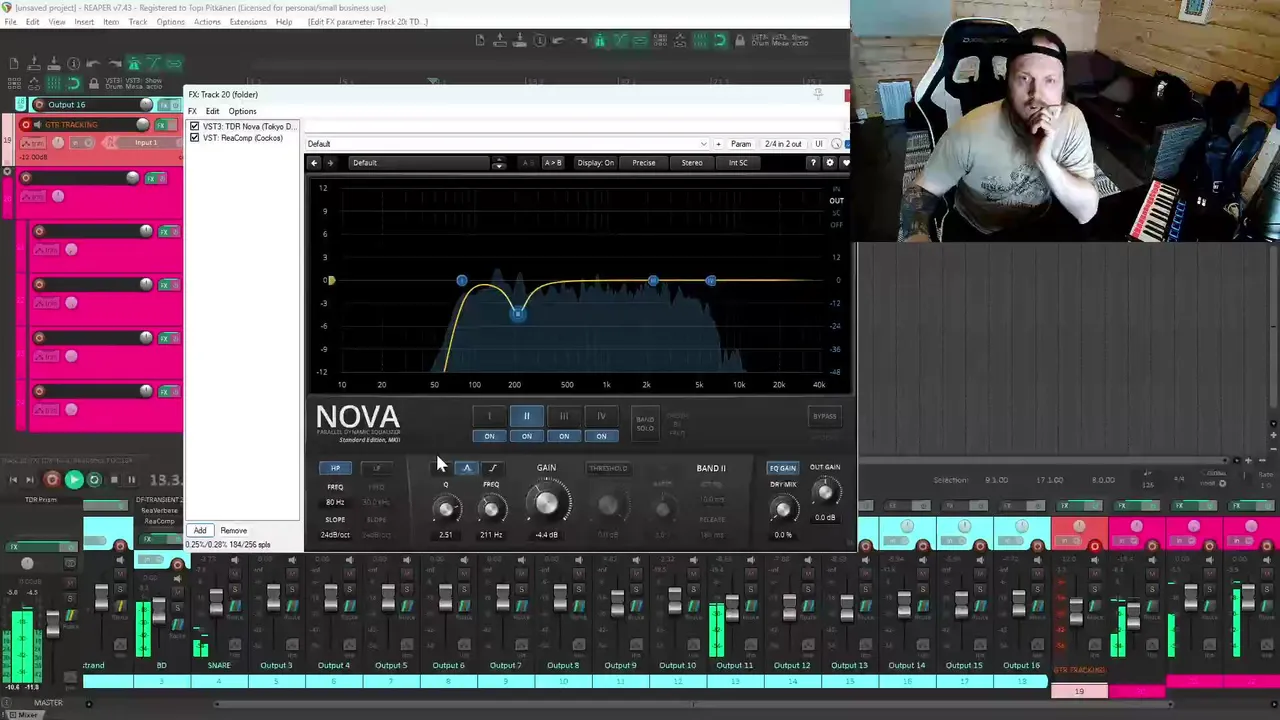1280x720 pixels.
Task: Toggle the EQ GAIN button
Action: click(783, 468)
